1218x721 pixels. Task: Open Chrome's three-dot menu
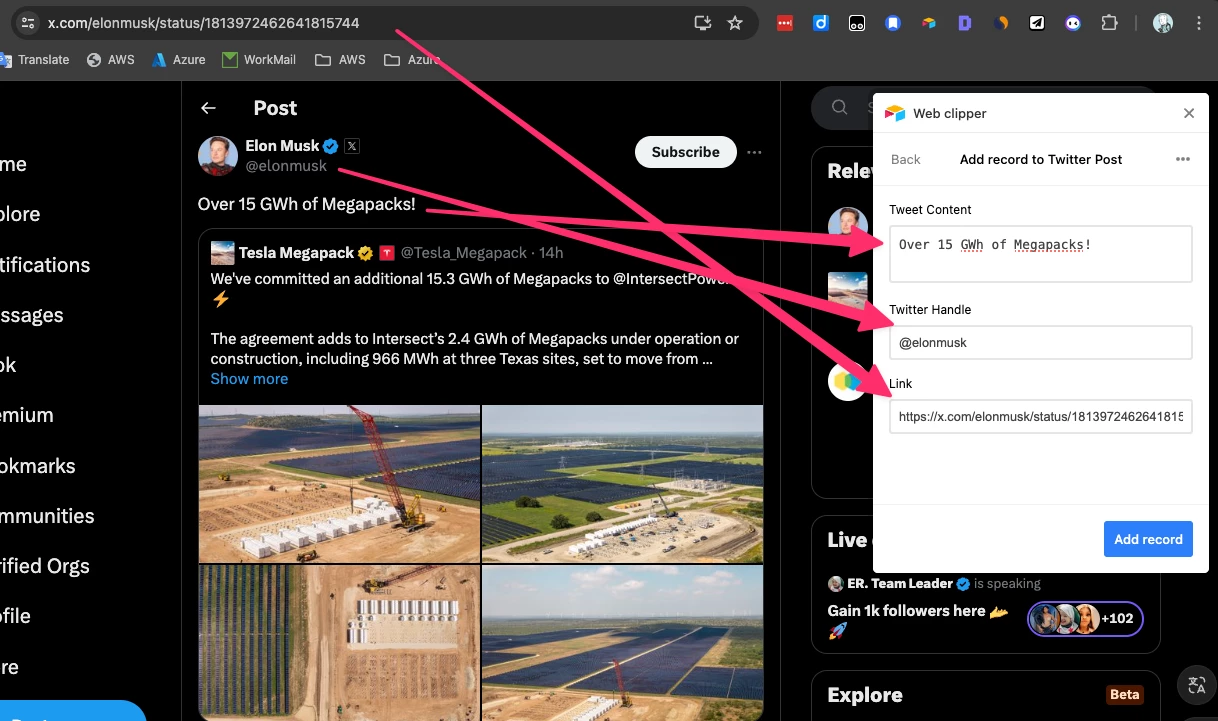1198,23
